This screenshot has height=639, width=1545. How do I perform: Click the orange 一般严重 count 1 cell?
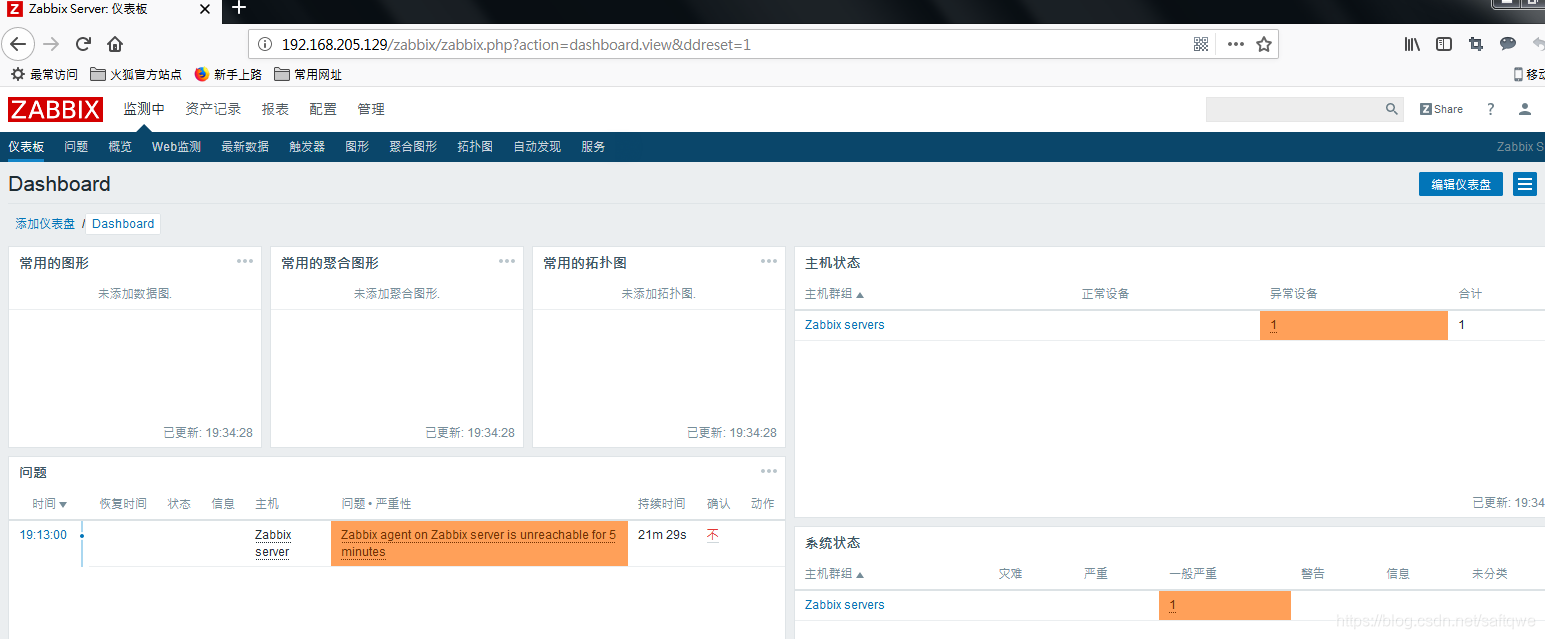point(1225,605)
